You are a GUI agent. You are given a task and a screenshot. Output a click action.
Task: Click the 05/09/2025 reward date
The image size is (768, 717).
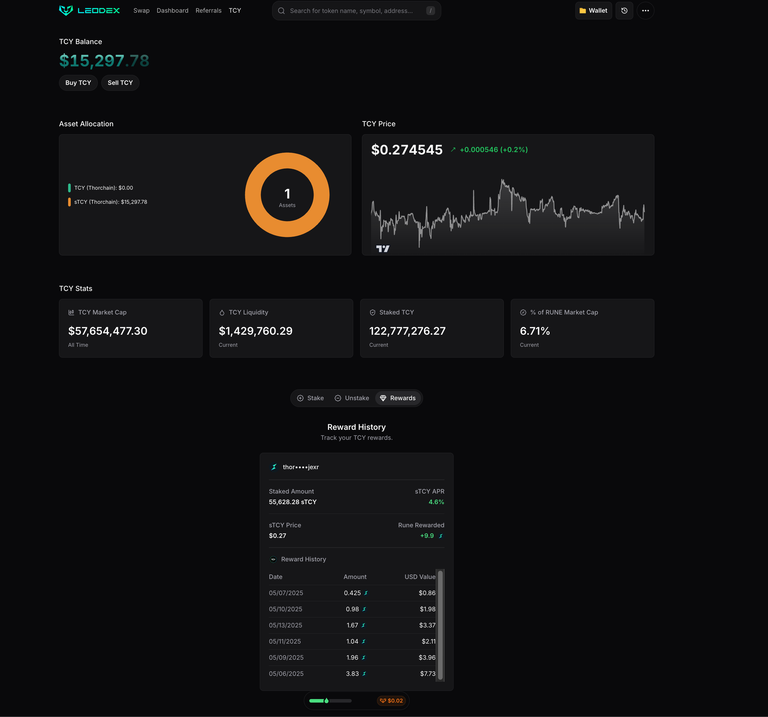pyautogui.click(x=286, y=658)
